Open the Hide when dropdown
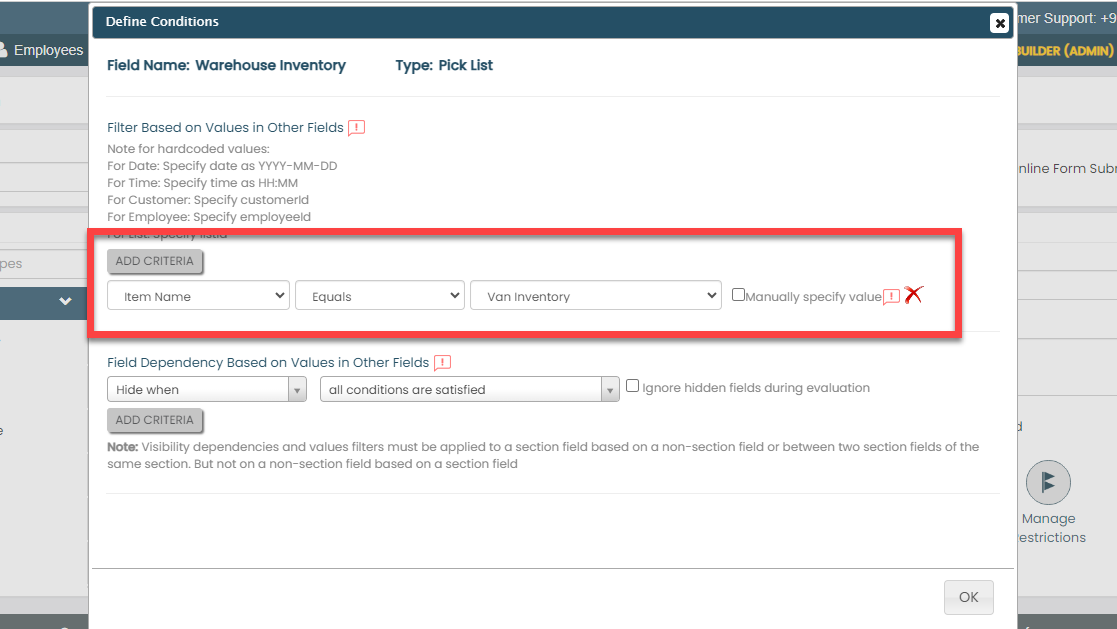This screenshot has height=629, width=1117. [x=206, y=389]
